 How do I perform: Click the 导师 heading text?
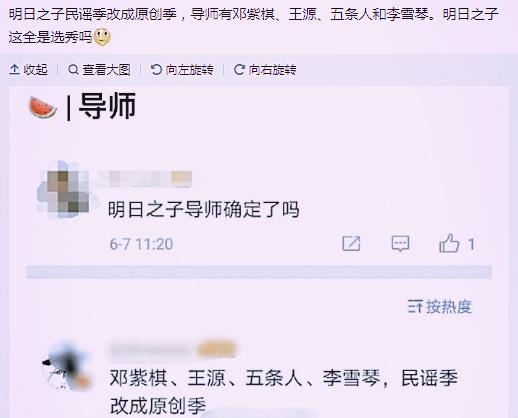[107, 106]
